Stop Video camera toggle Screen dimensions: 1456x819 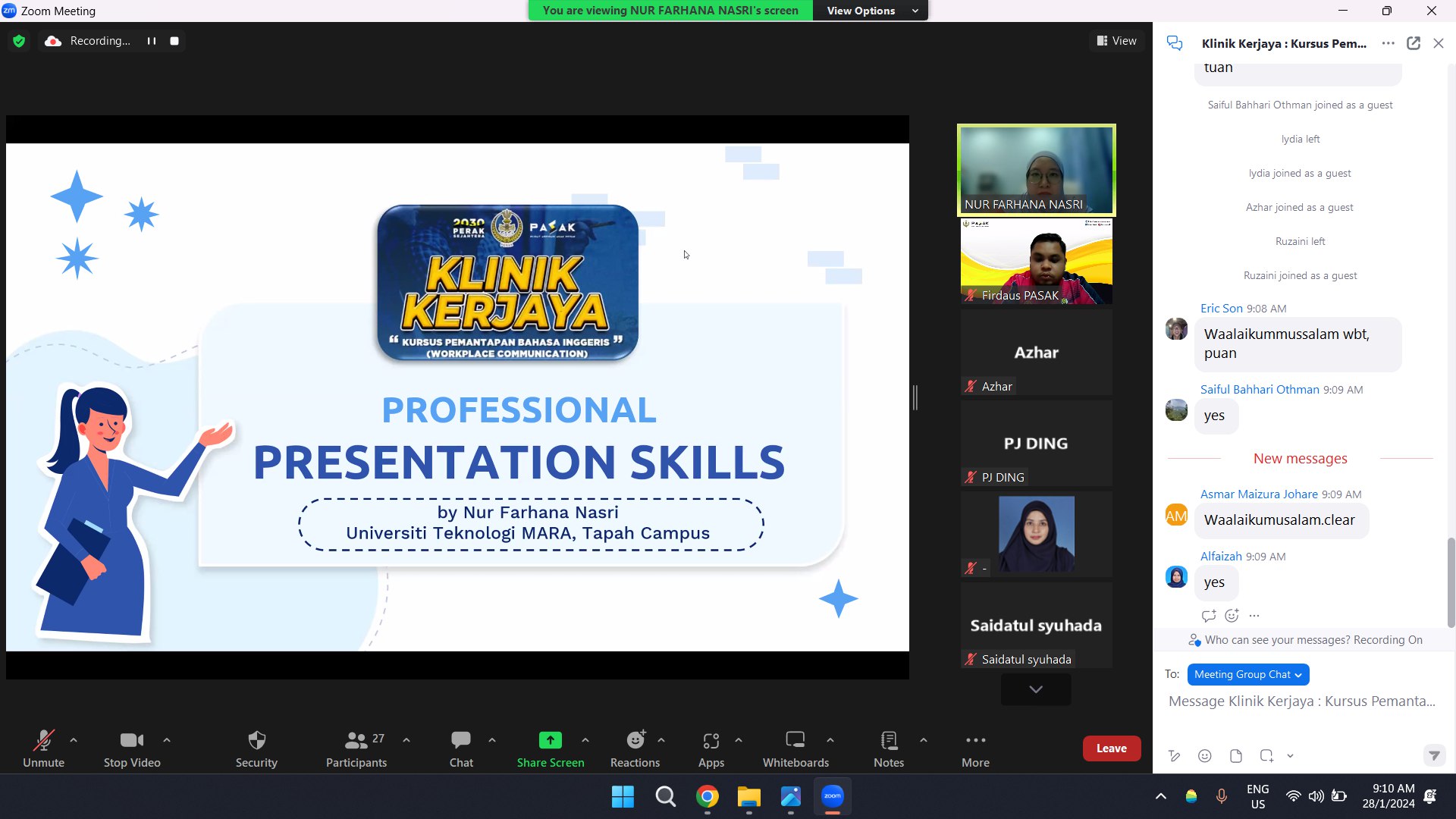(x=131, y=740)
